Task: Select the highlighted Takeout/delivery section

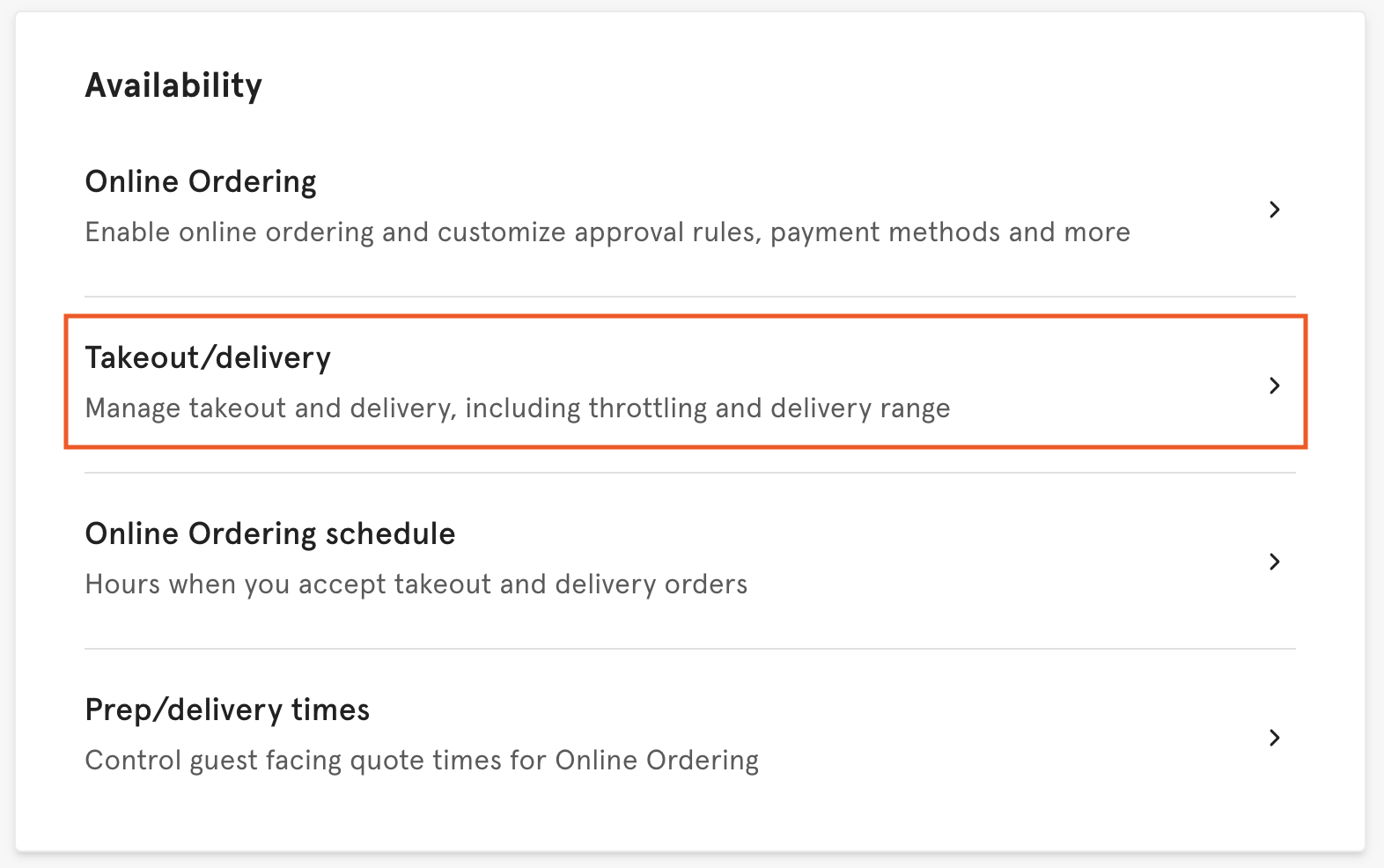Action: pyautogui.click(x=616, y=381)
